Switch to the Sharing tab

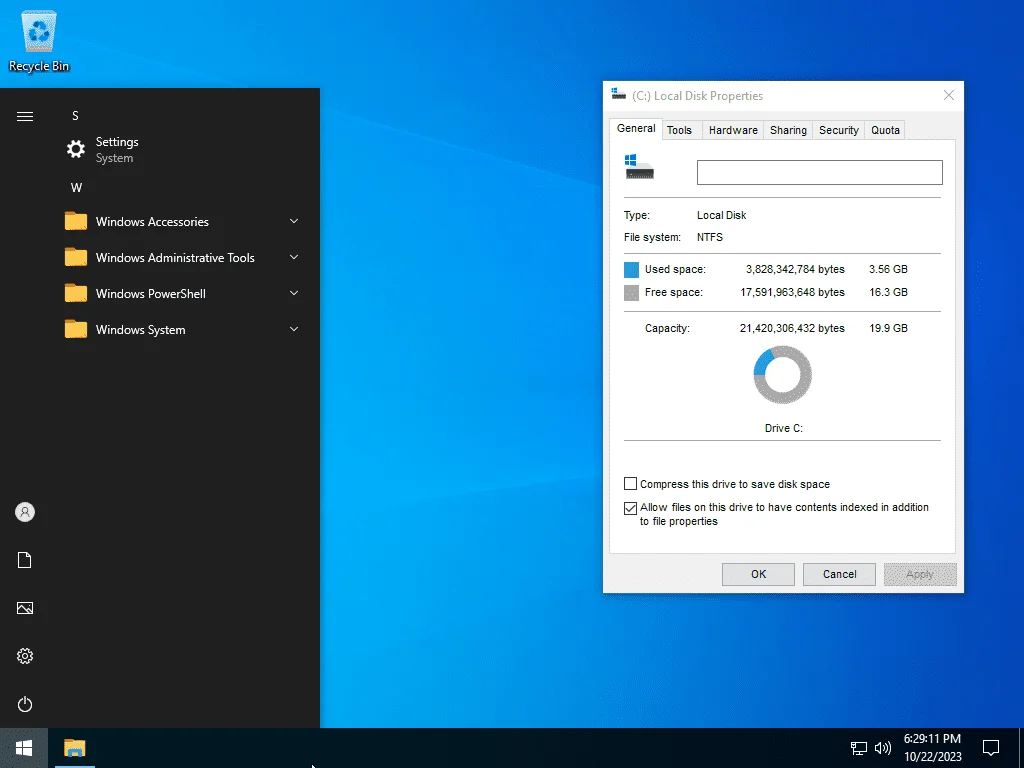[788, 130]
